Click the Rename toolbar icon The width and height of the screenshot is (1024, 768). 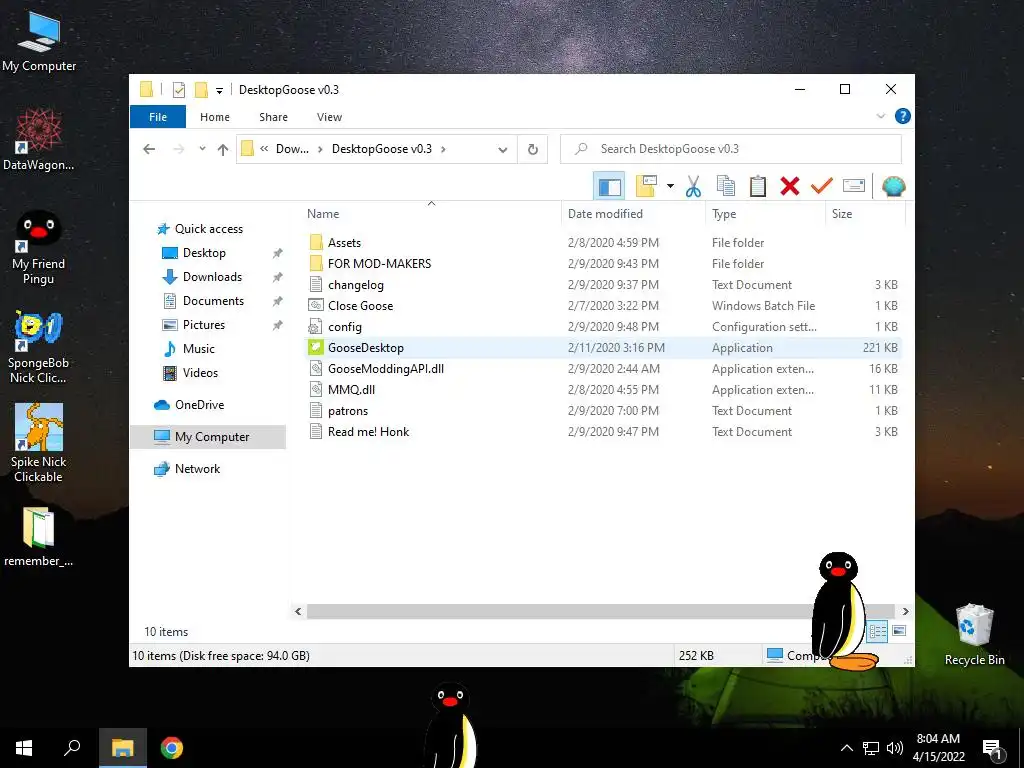tap(854, 186)
